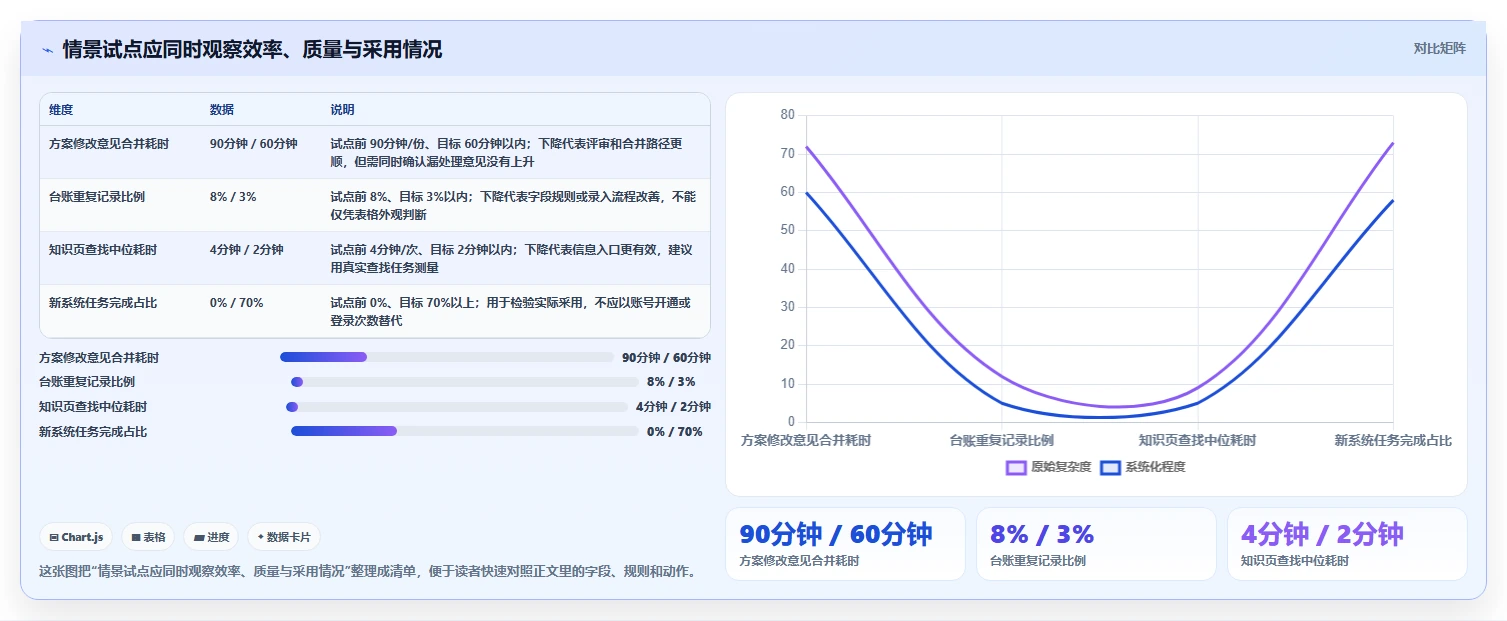1507x621 pixels.
Task: Click the y-axis value 80
Action: tap(787, 115)
